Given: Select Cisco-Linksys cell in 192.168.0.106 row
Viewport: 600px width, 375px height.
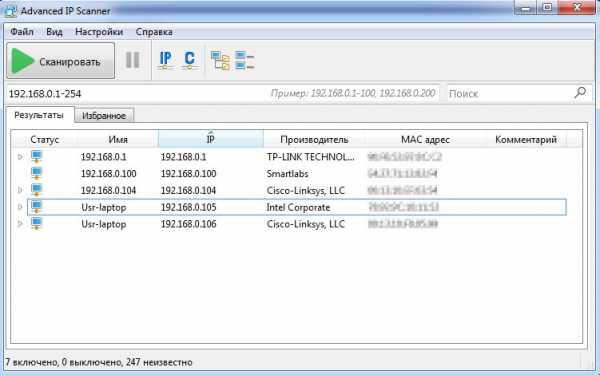Looking at the screenshot, I should 306,224.
